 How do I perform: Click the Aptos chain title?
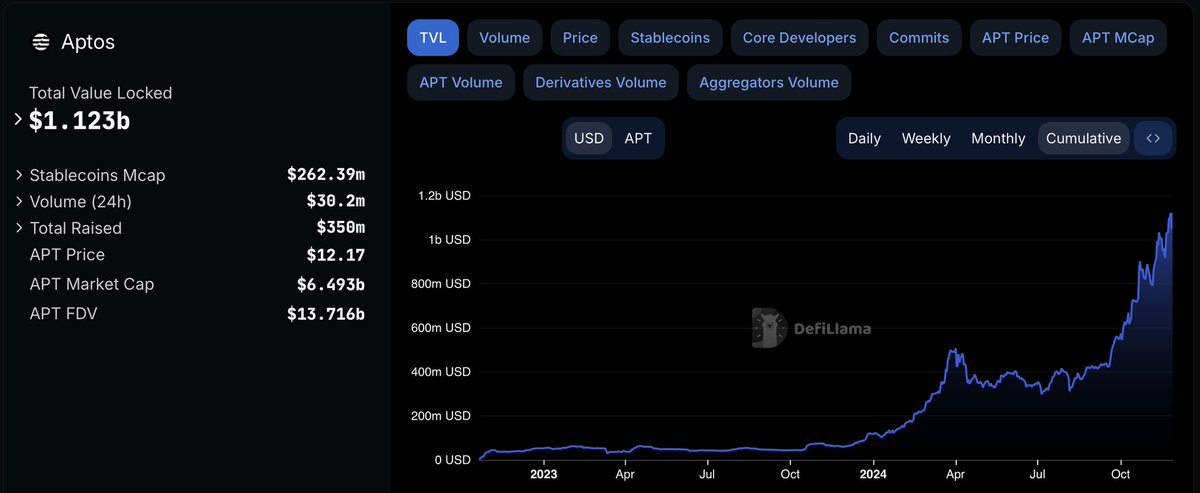(88, 42)
